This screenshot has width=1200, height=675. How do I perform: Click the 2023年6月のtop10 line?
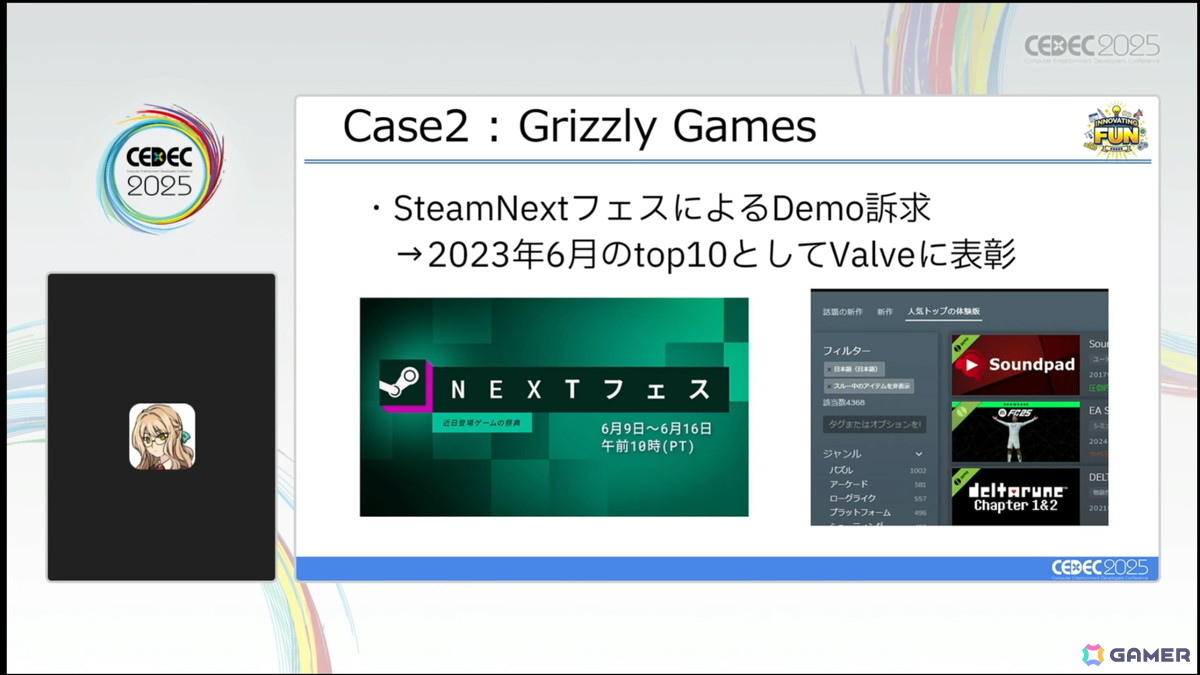click(706, 255)
